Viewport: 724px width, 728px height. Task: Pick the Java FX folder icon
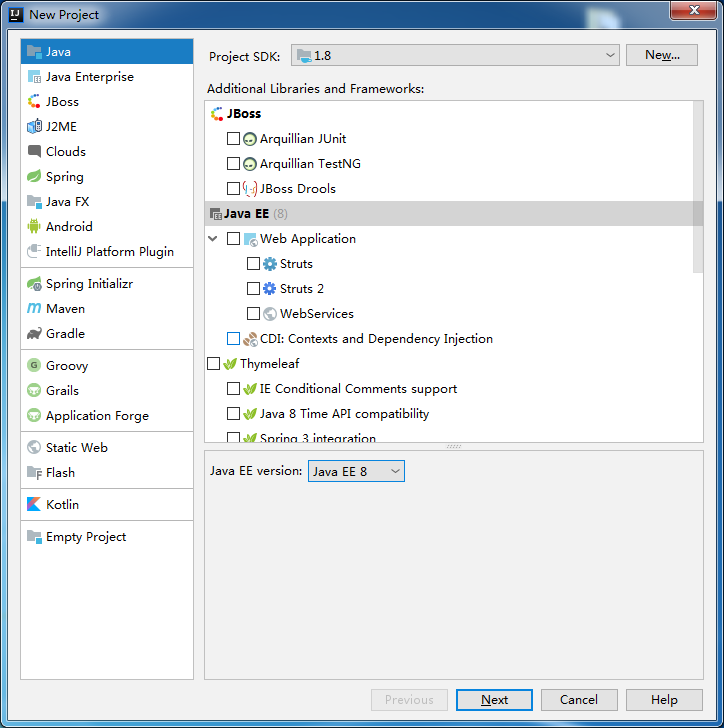pos(34,202)
